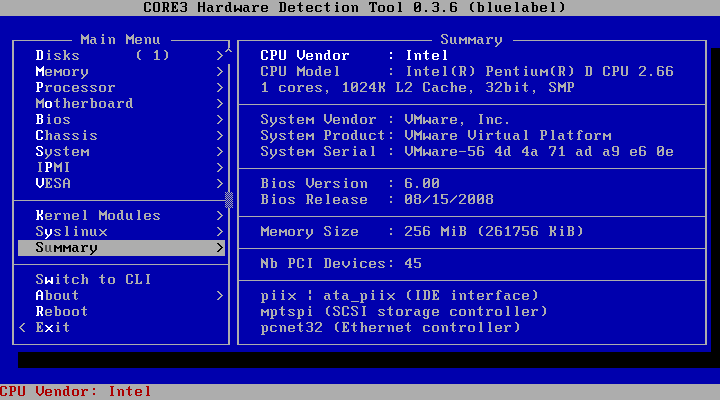Click the 'piix | ata_piix' module line
The width and height of the screenshot is (720, 400).
(x=399, y=296)
